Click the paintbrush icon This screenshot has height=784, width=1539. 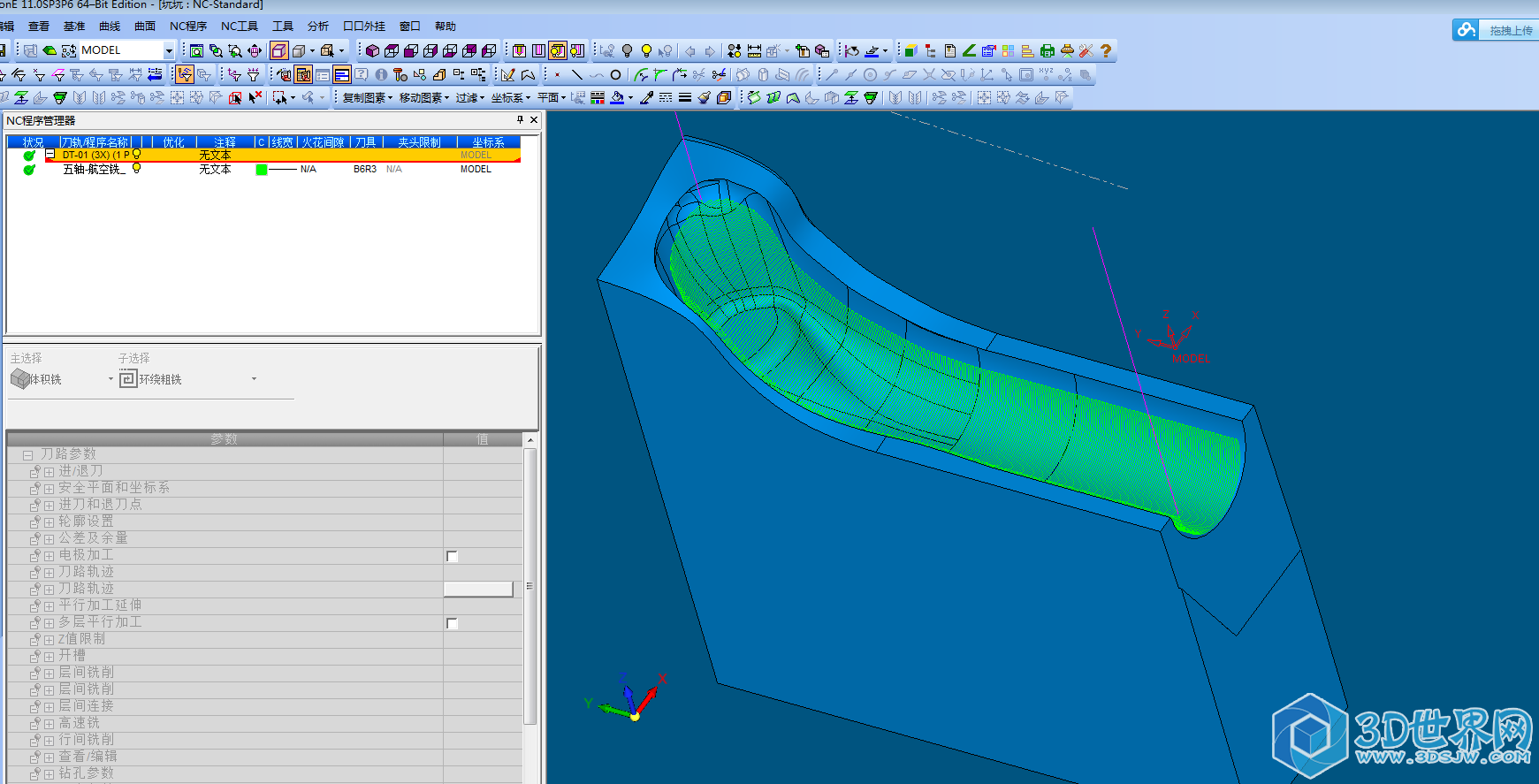pyautogui.click(x=705, y=97)
